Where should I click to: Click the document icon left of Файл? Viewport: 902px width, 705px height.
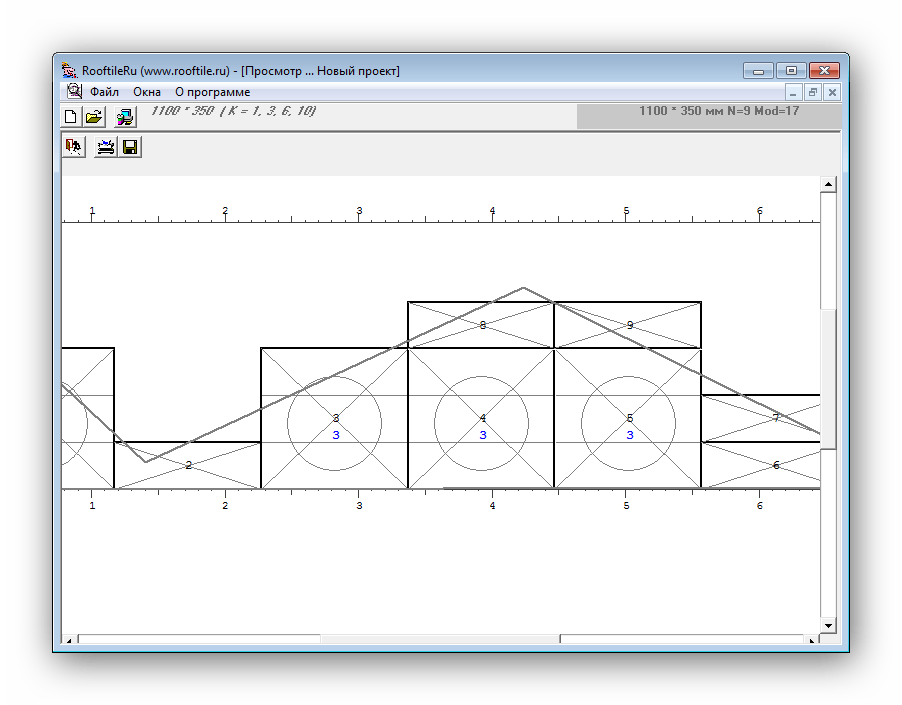pyautogui.click(x=74, y=91)
